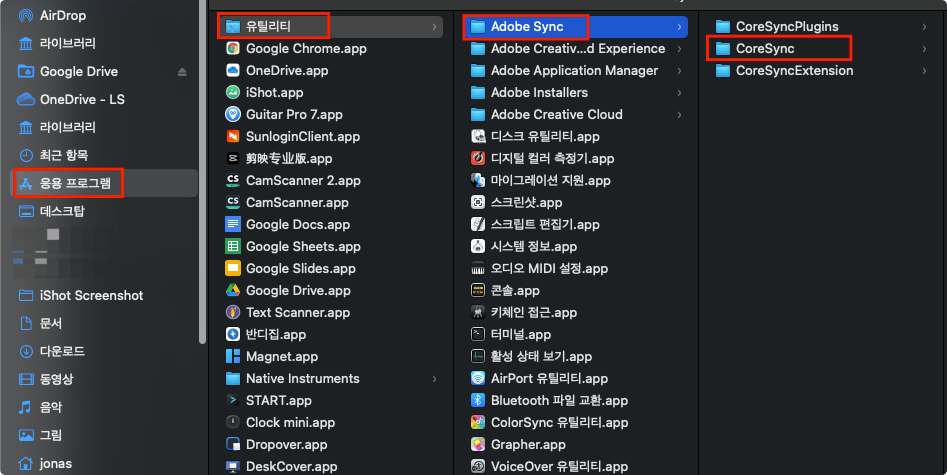Open 응용 프로그램 in the sidebar
Viewport: 947px width, 475px height.
105,183
